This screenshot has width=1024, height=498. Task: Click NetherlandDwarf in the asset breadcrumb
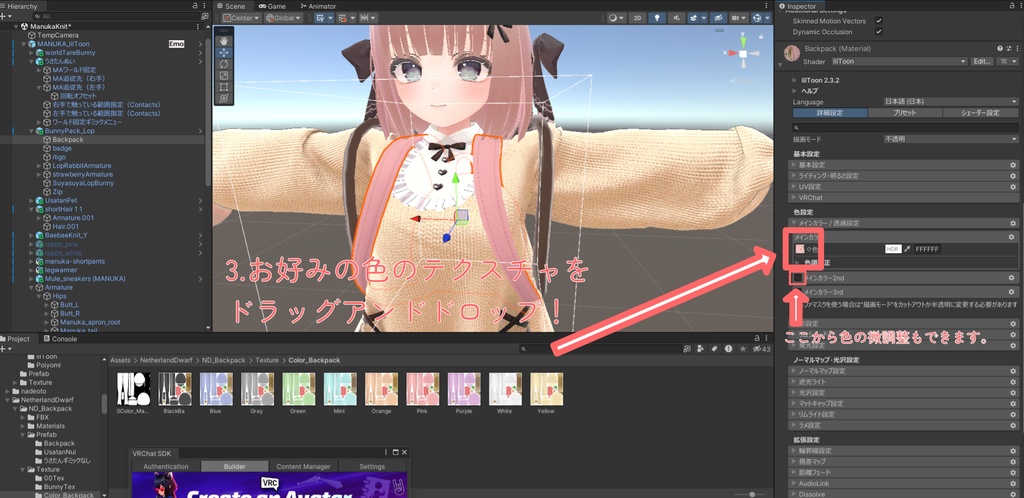(x=166, y=360)
